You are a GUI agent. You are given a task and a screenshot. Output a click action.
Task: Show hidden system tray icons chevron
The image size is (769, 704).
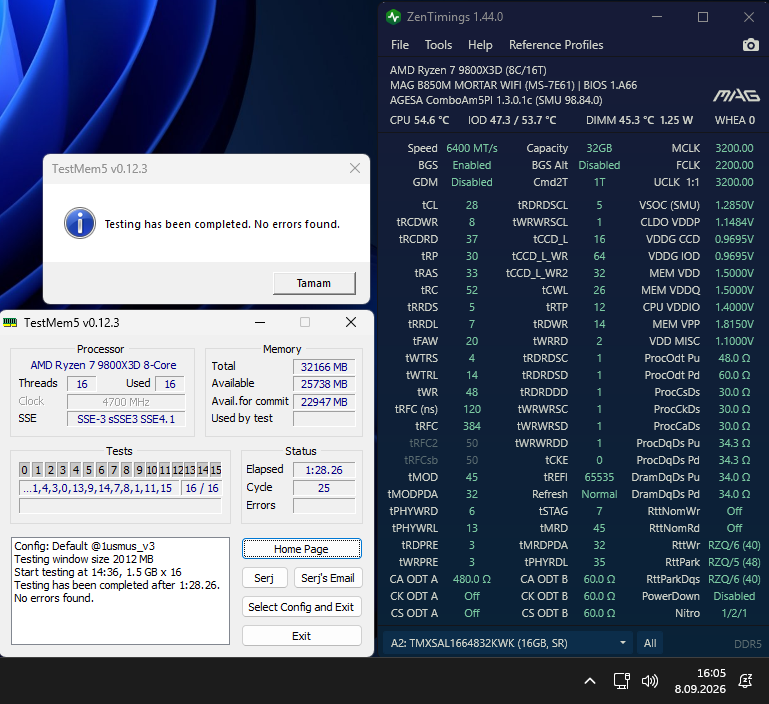coord(590,681)
